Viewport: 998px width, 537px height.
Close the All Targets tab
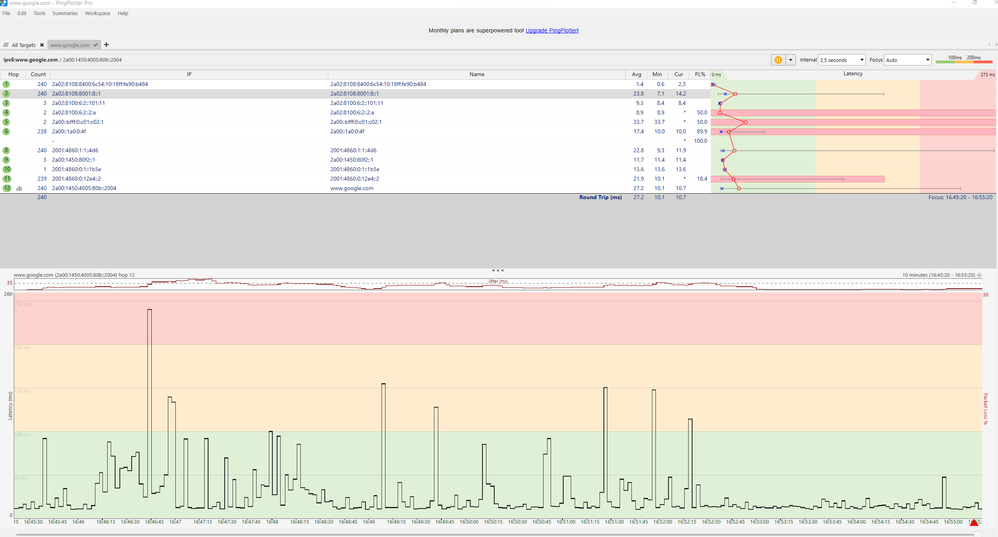click(x=42, y=45)
